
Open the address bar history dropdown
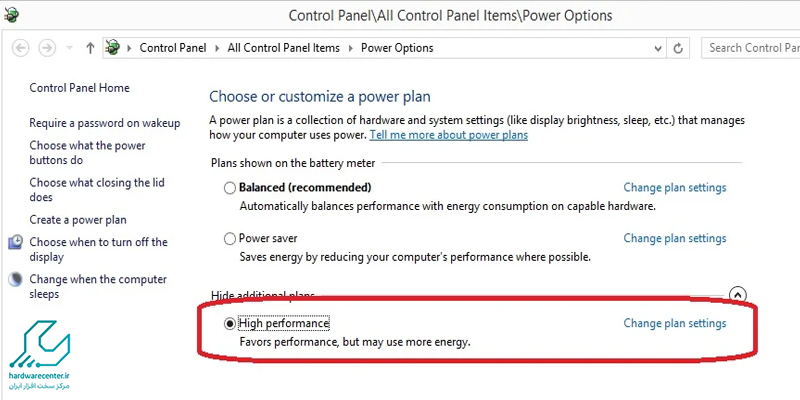coord(655,48)
